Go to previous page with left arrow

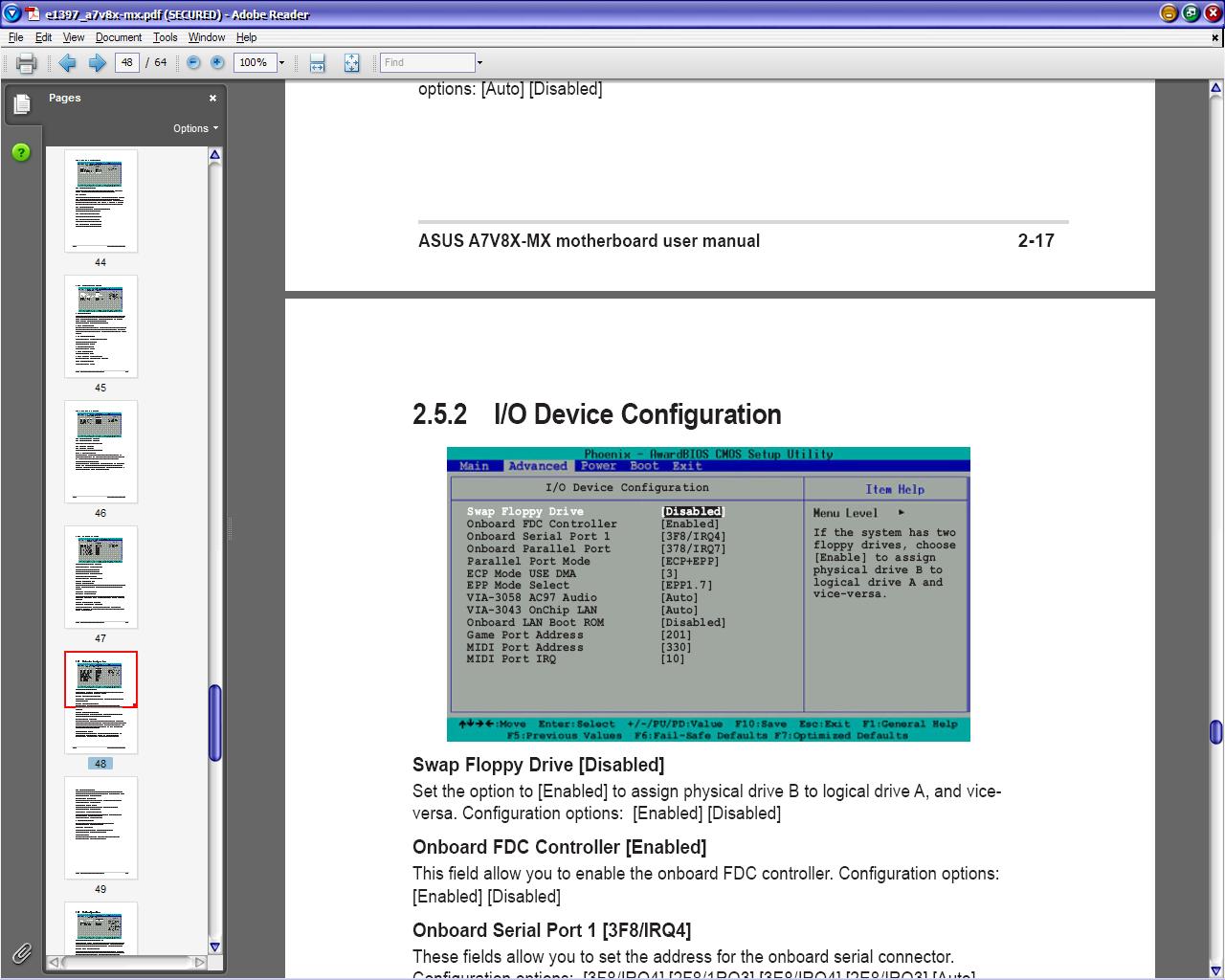[x=67, y=63]
